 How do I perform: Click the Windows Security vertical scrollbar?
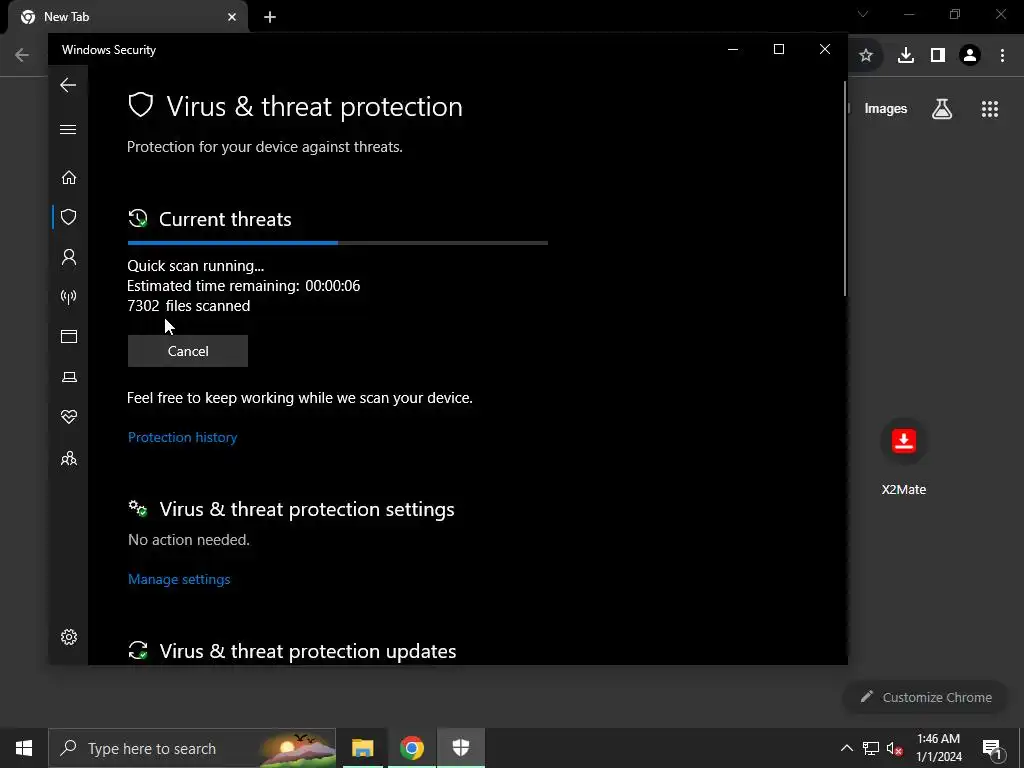tap(845, 189)
